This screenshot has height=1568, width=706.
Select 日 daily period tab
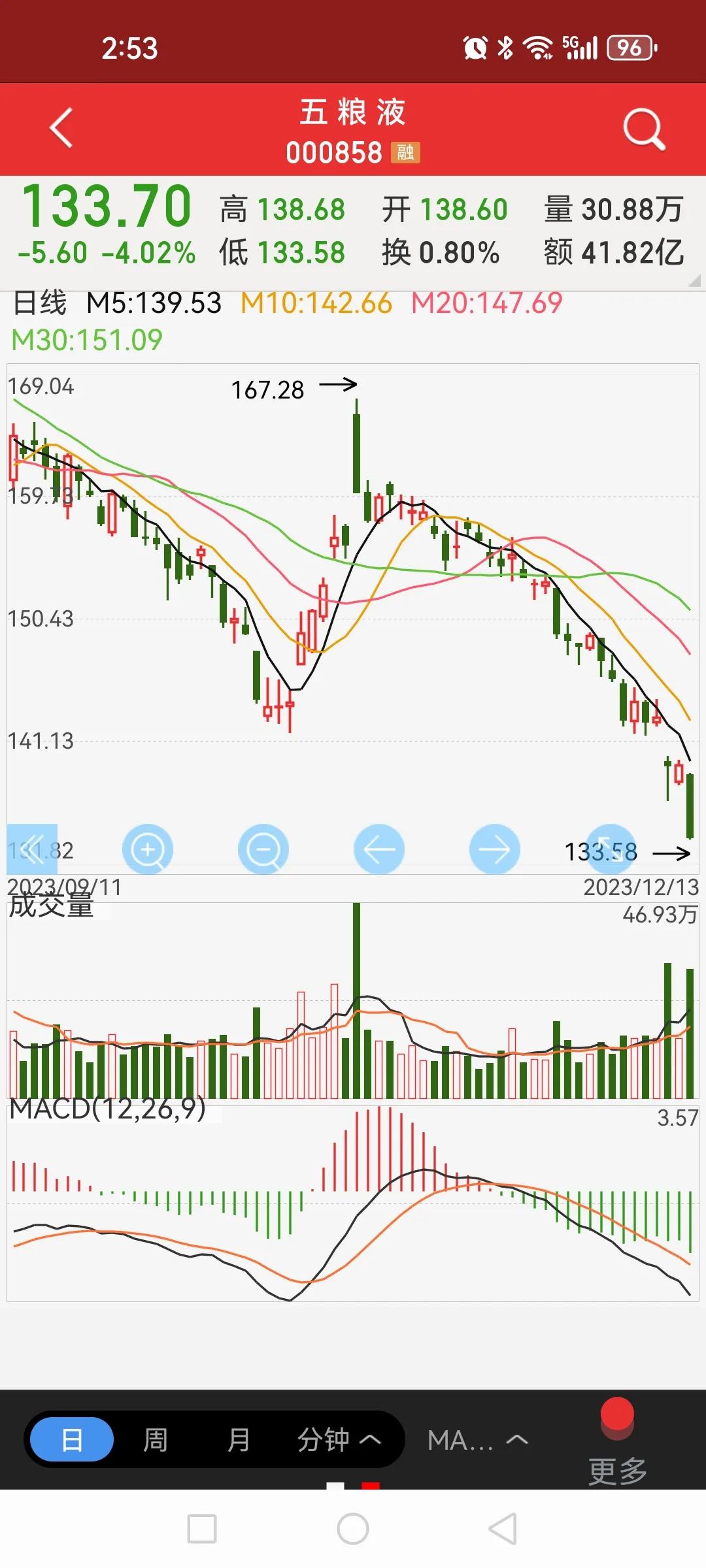(x=72, y=1439)
